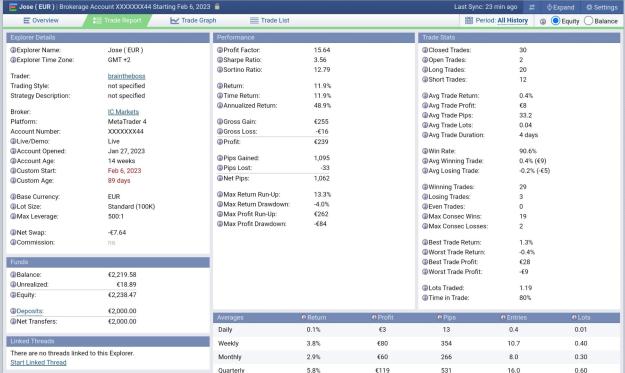The image size is (625, 373).
Task: Click the sync arrows icon
Action: tap(532, 7)
